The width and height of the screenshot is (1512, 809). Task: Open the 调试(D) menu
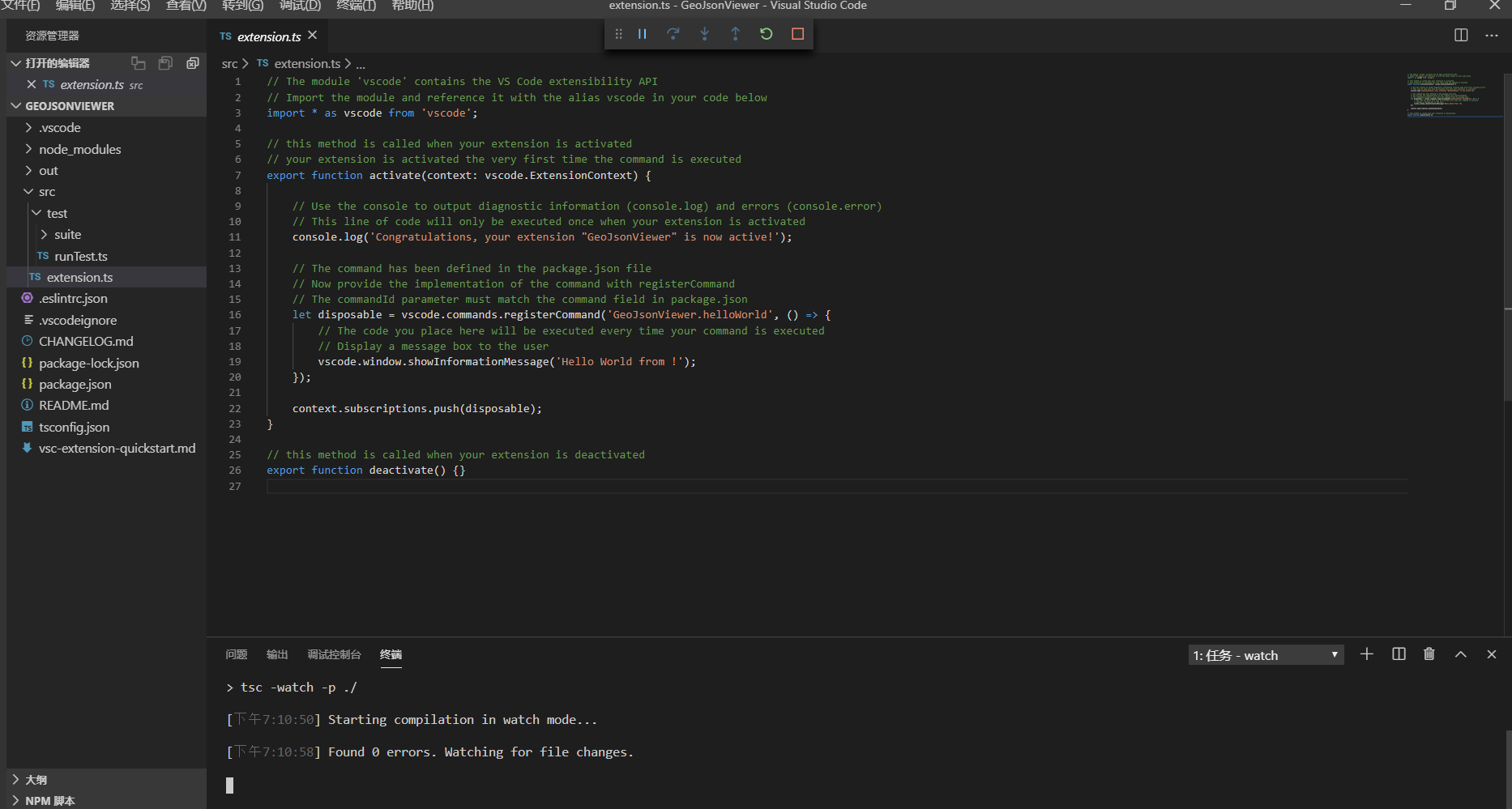click(300, 6)
